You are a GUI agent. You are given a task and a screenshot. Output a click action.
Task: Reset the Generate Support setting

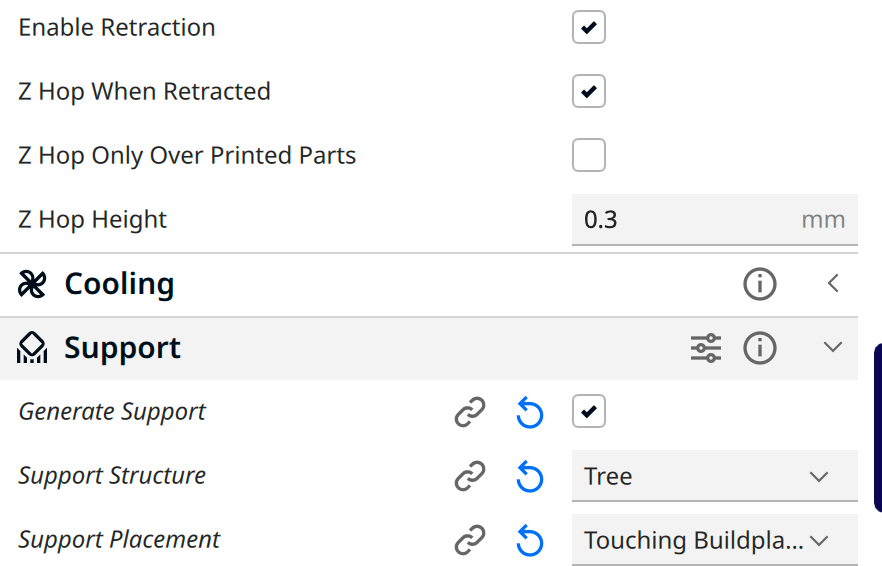tap(529, 412)
